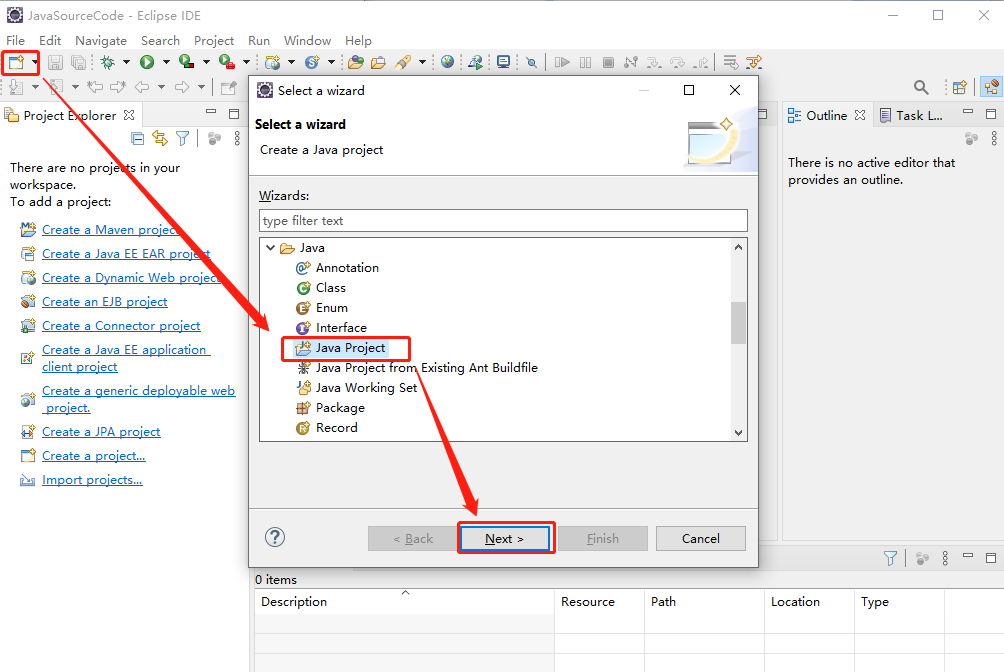The height and width of the screenshot is (672, 1004).
Task: Collapse the Java folder tree node
Action: point(270,248)
